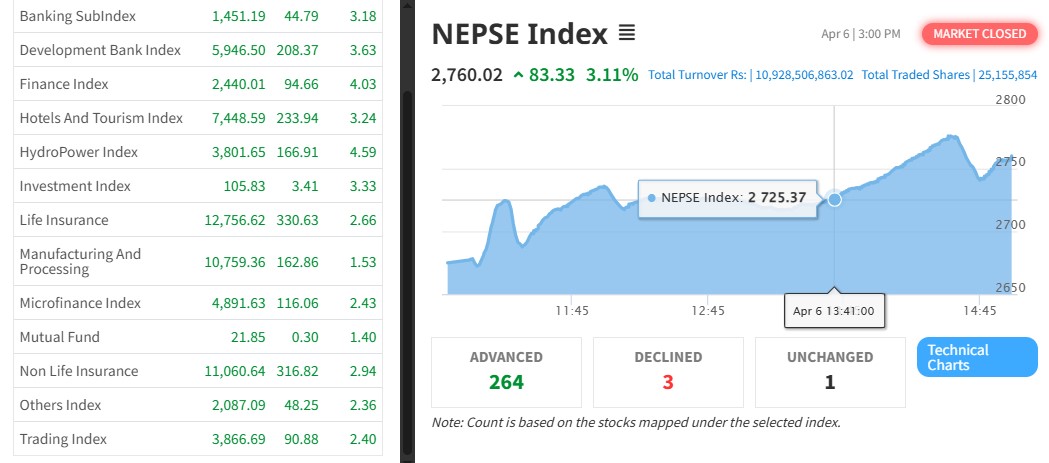The width and height of the screenshot is (1049, 463).
Task: Click the Technical Charts button
Action: [x=977, y=357]
